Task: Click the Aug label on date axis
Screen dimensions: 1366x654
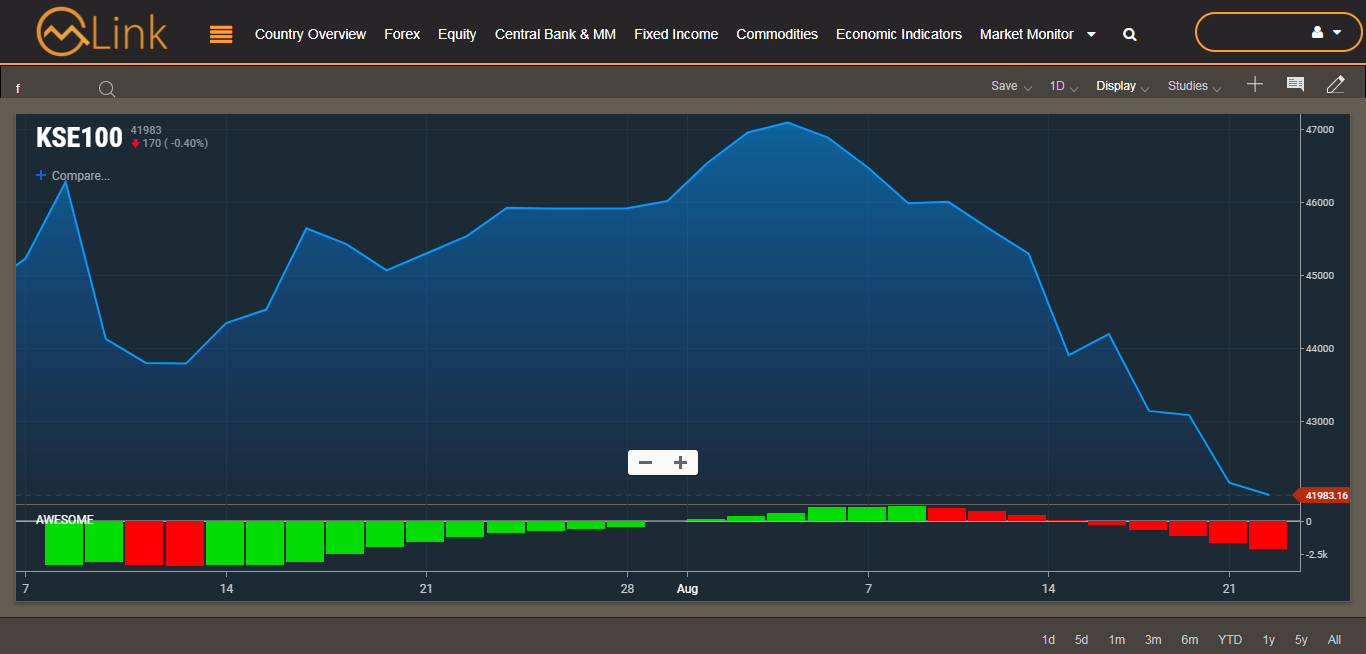Action: point(687,589)
